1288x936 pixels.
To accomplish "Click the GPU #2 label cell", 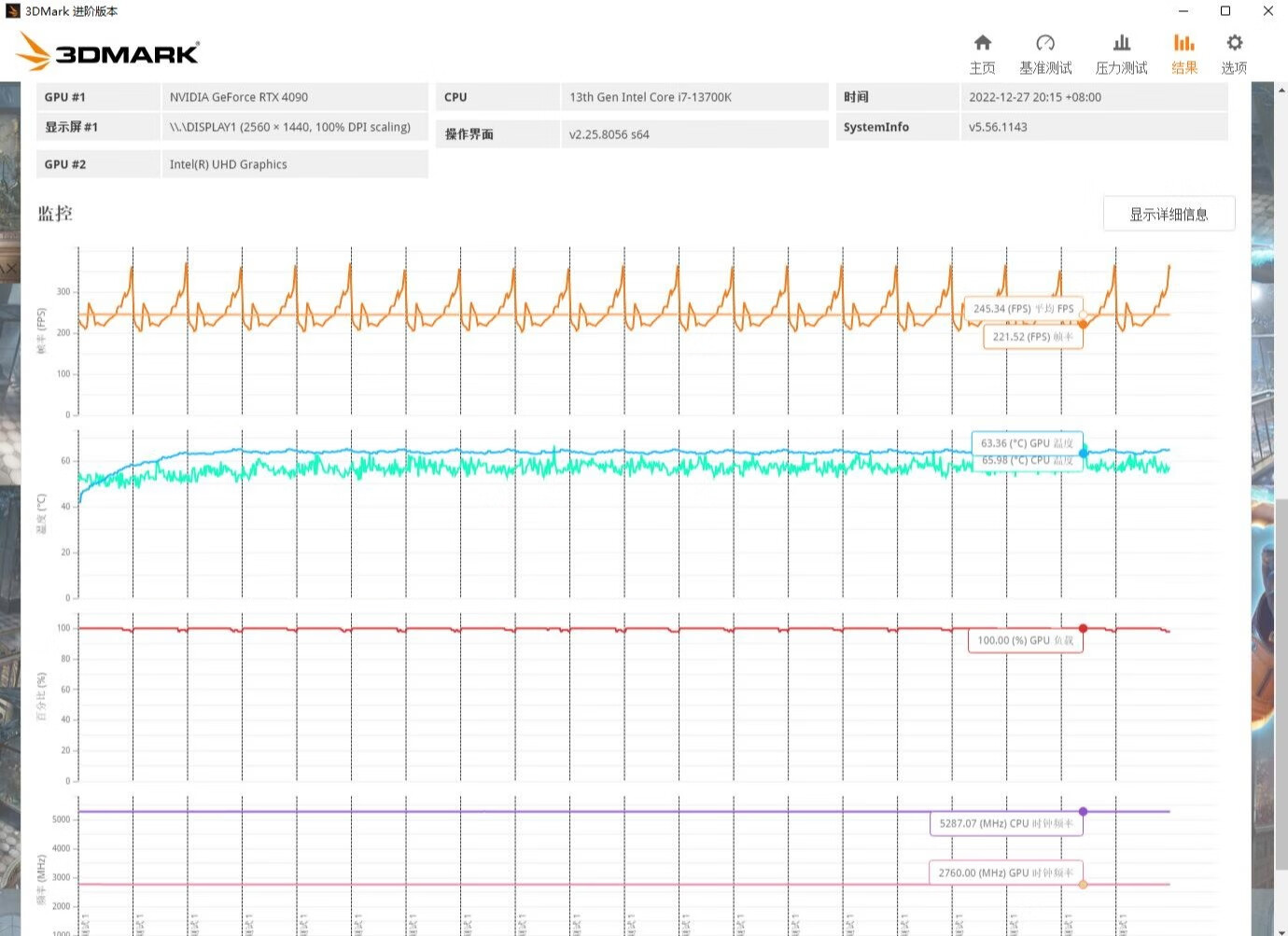I will click(x=98, y=164).
